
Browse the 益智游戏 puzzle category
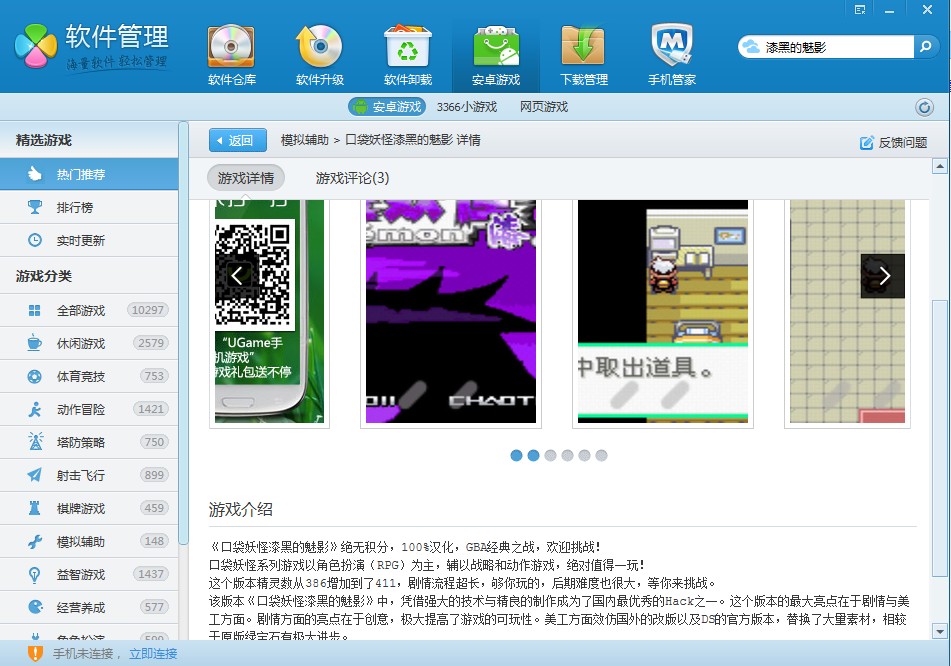(89, 574)
